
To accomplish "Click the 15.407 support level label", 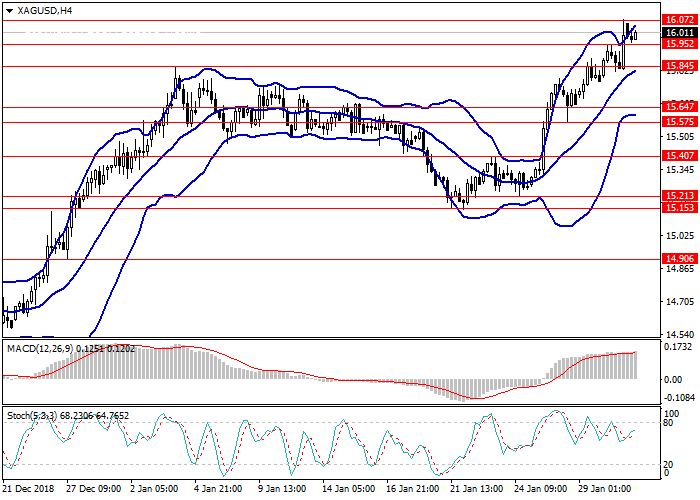I will point(678,156).
